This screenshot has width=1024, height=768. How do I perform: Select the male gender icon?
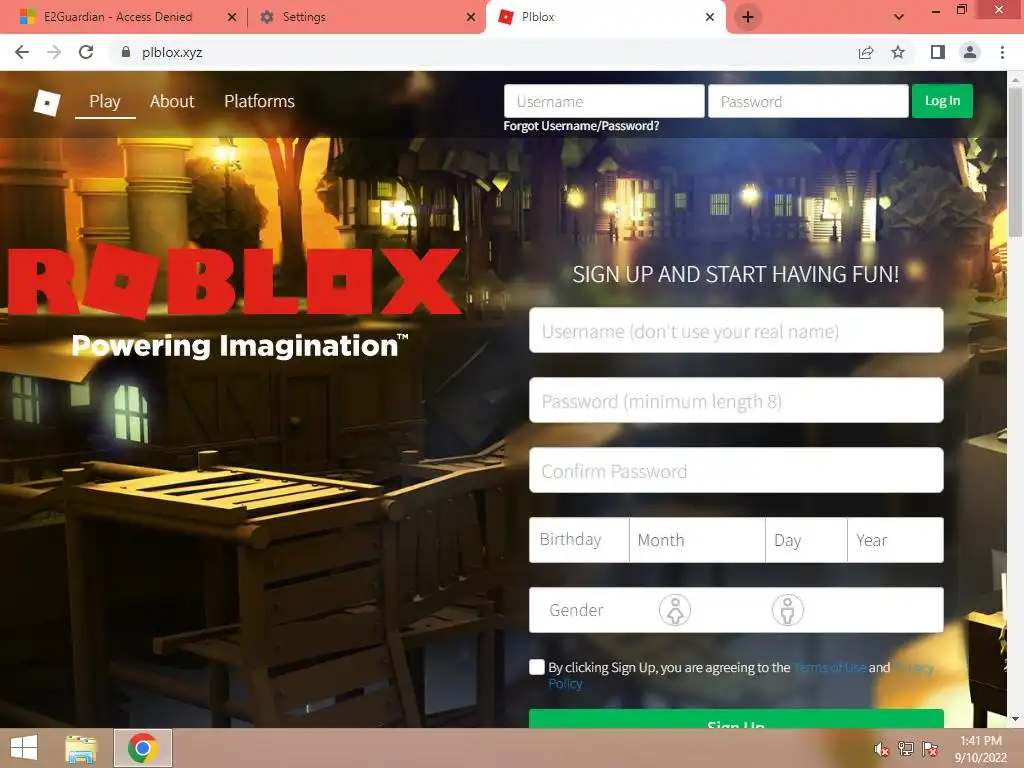pyautogui.click(x=788, y=611)
